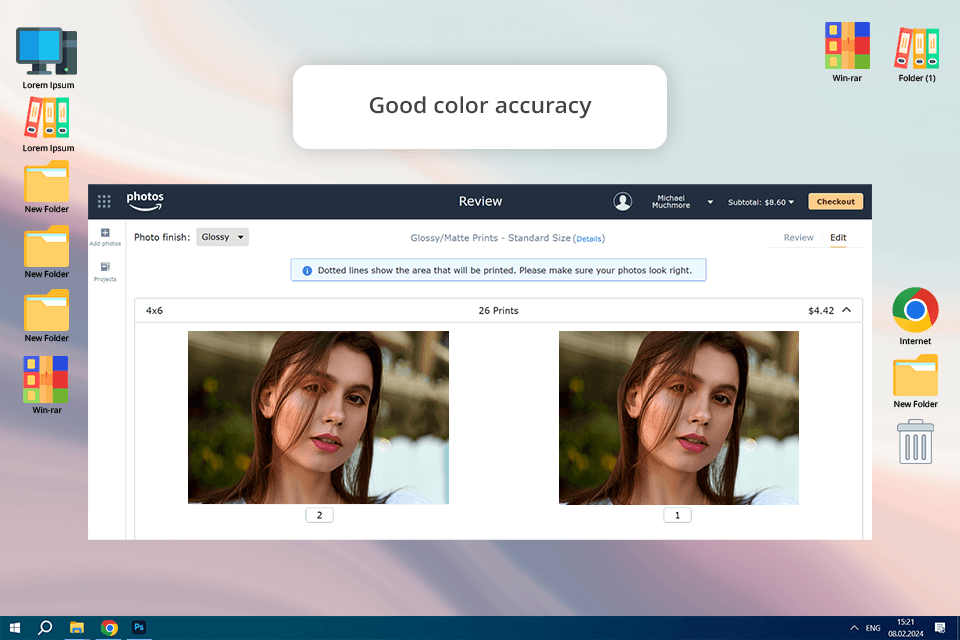The width and height of the screenshot is (960, 640).
Task: Click the Amazon photos logo
Action: [x=145, y=201]
